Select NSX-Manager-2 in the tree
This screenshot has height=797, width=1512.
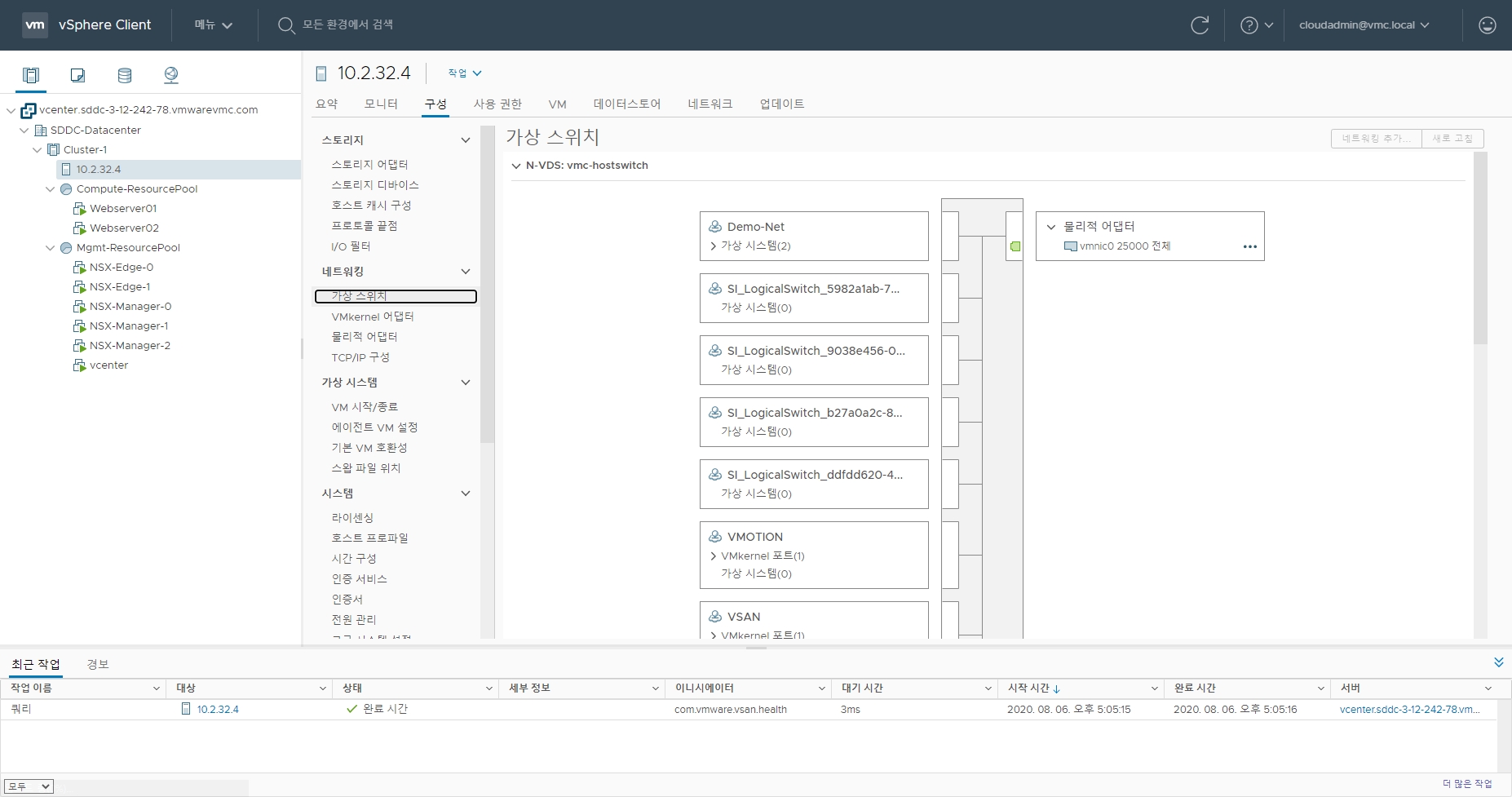[x=130, y=346]
